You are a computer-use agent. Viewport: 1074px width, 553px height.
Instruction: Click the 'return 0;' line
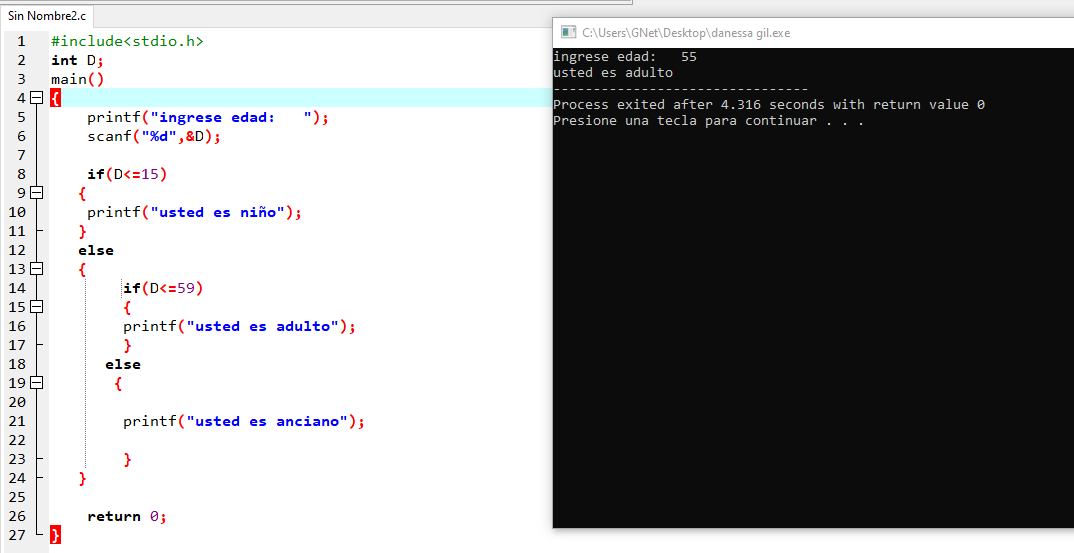127,516
